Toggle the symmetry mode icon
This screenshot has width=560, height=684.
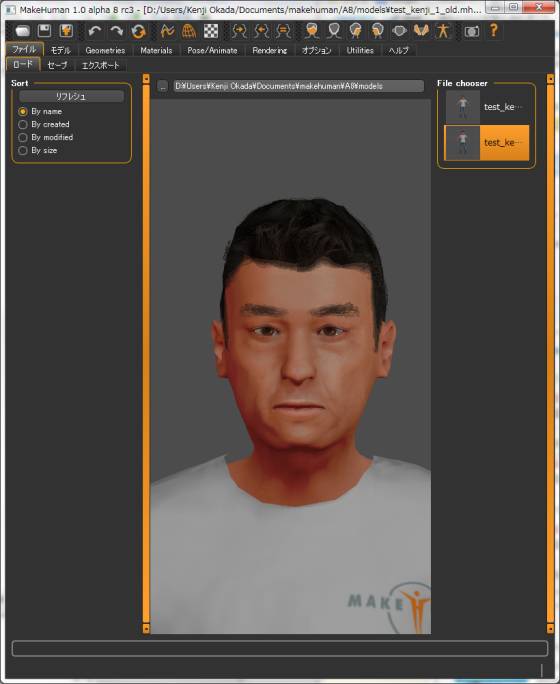[x=283, y=31]
